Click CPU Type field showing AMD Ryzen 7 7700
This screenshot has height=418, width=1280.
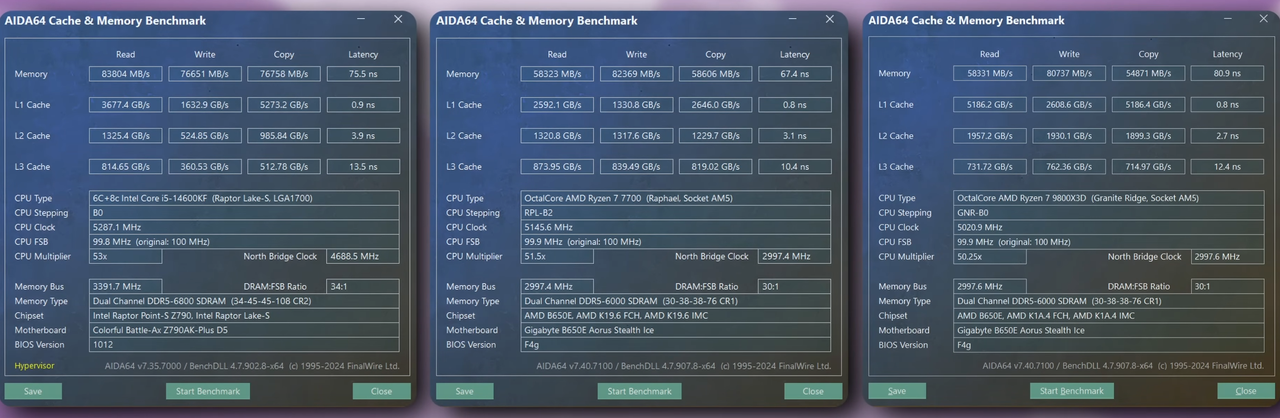pyautogui.click(x=676, y=198)
